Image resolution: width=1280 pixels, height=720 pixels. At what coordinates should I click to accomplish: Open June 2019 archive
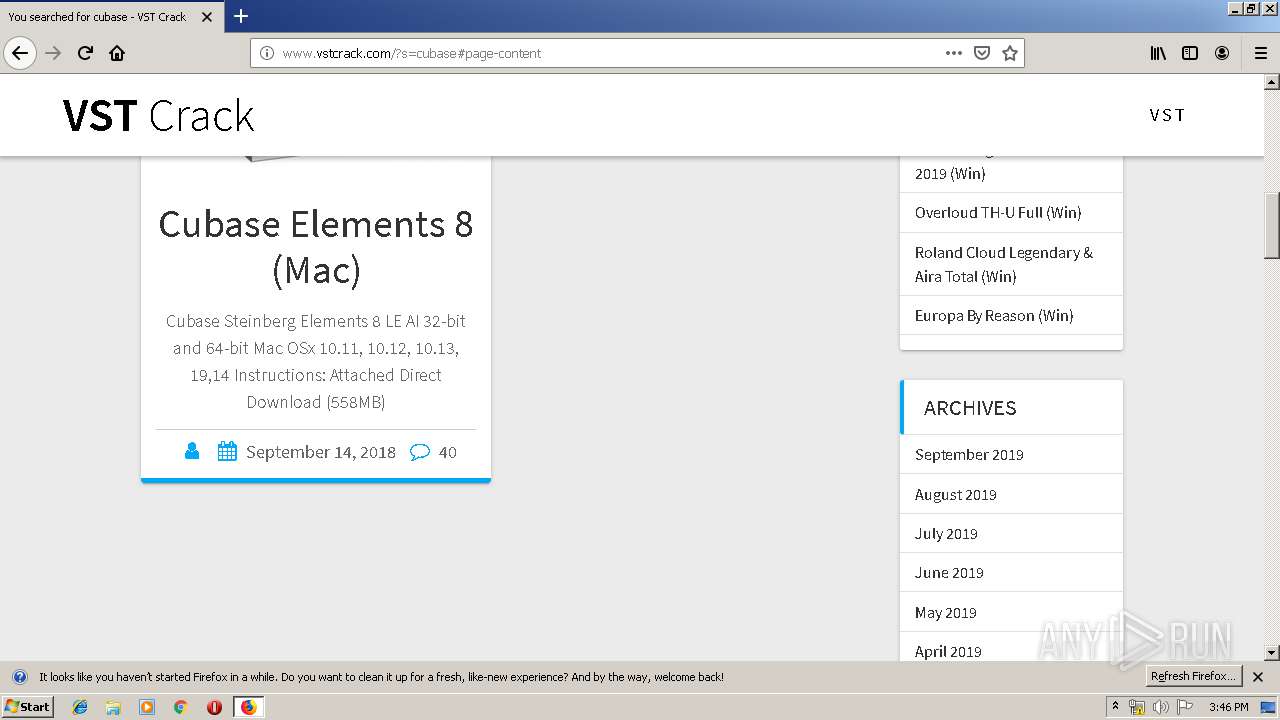click(x=949, y=572)
